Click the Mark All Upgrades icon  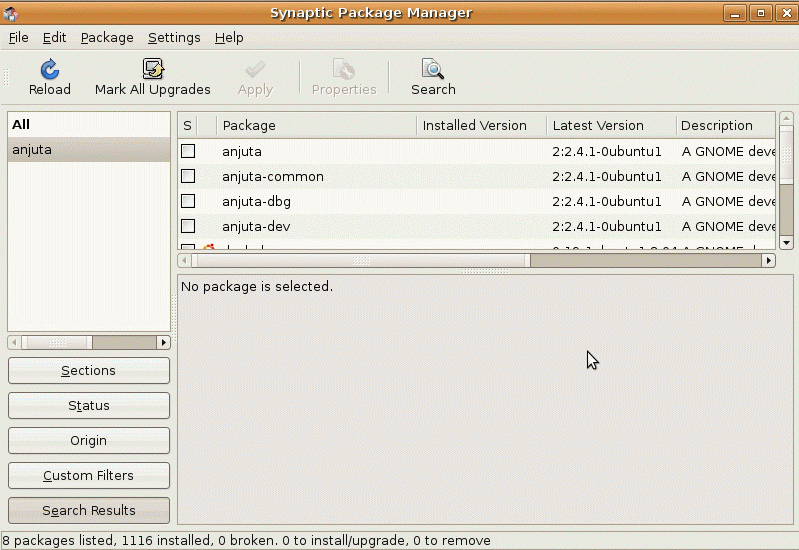tap(153, 70)
